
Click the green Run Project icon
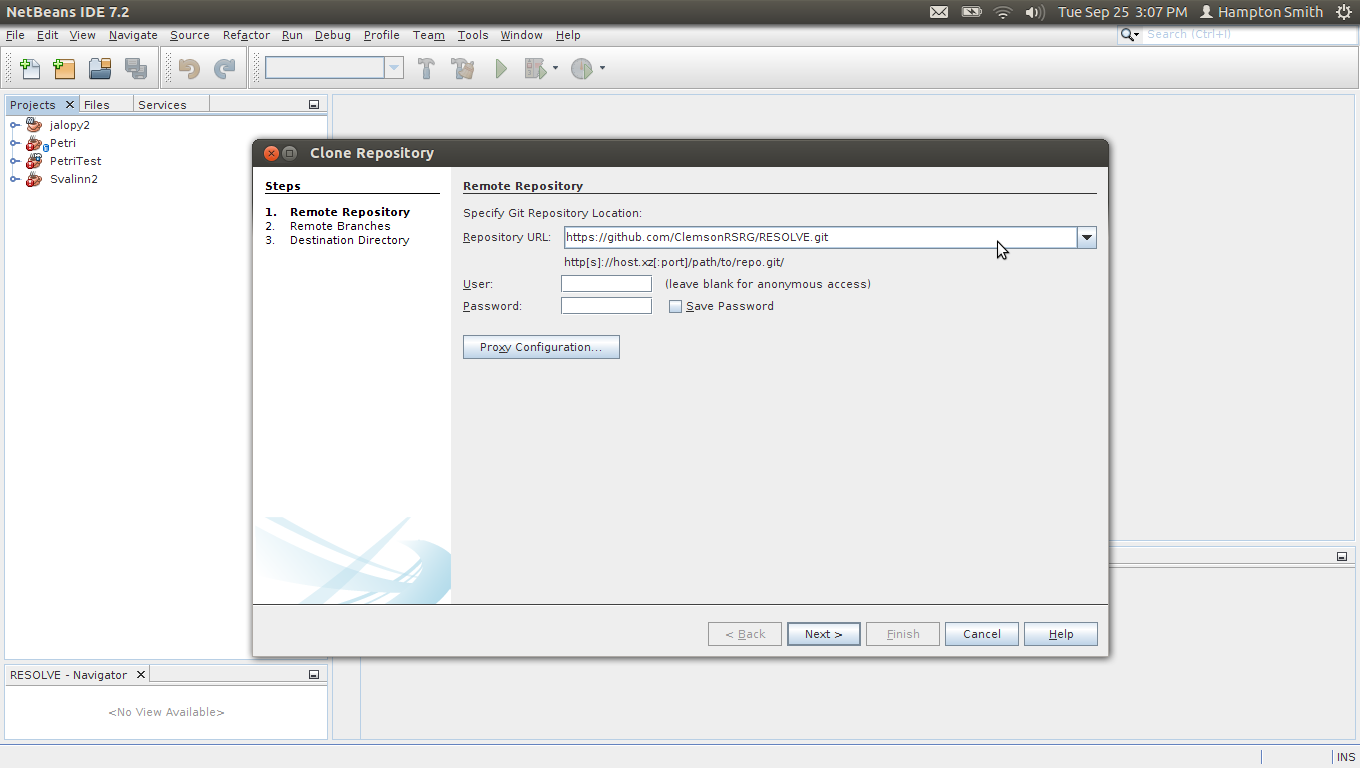pos(501,69)
